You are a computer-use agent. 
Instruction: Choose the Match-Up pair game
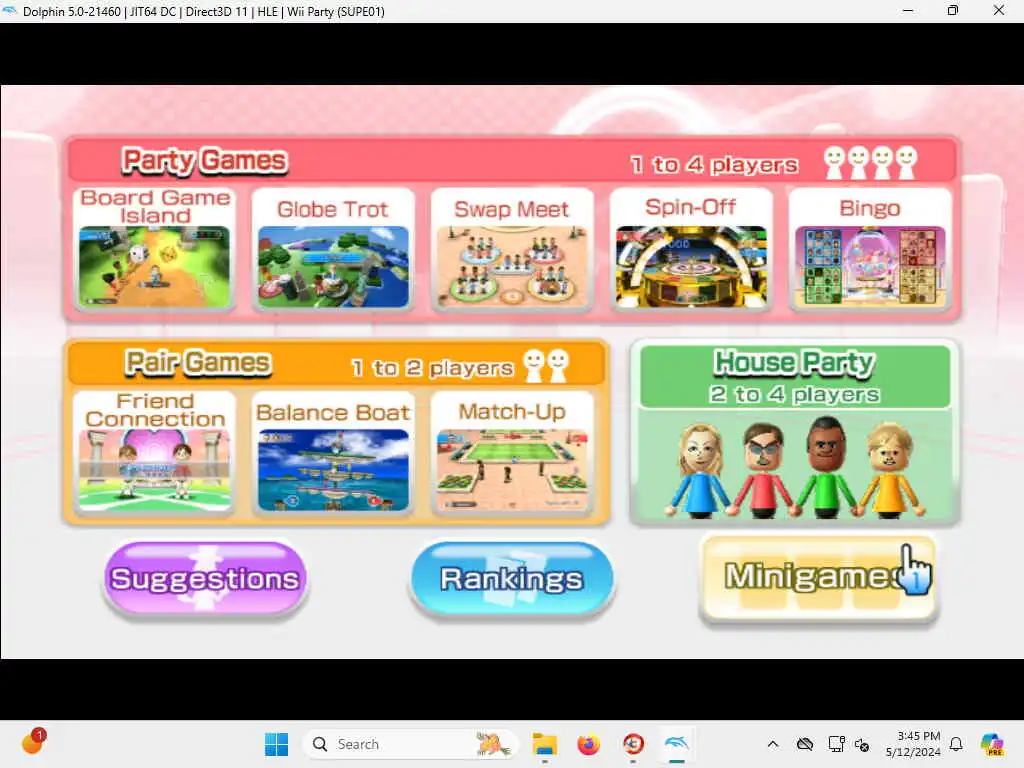[x=512, y=452]
